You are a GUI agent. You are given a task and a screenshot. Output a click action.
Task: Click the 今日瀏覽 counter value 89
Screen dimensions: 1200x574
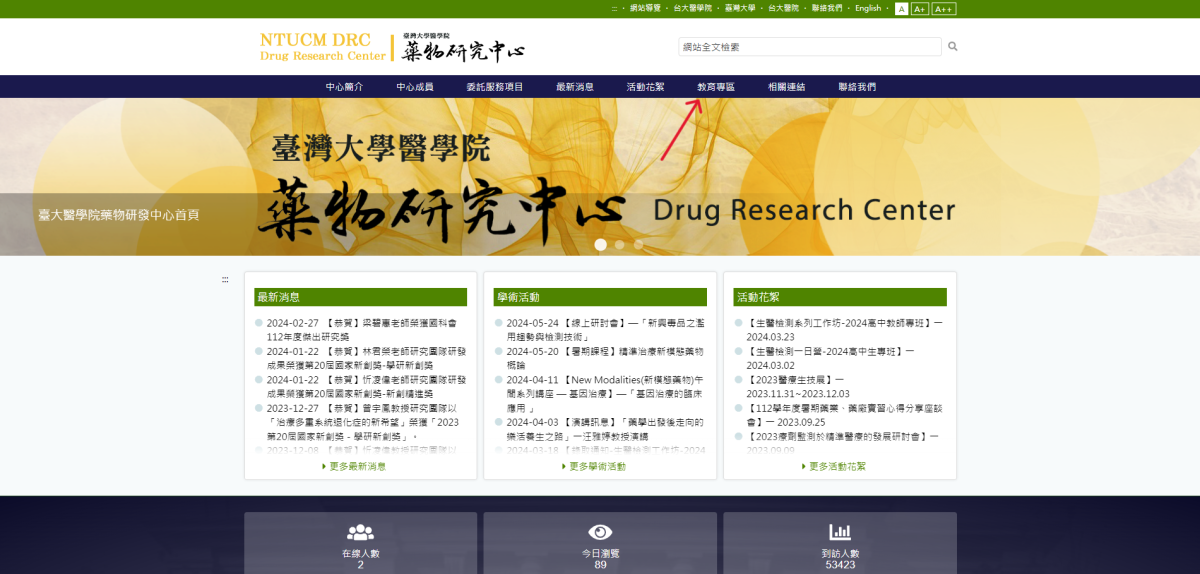pyautogui.click(x=600, y=565)
